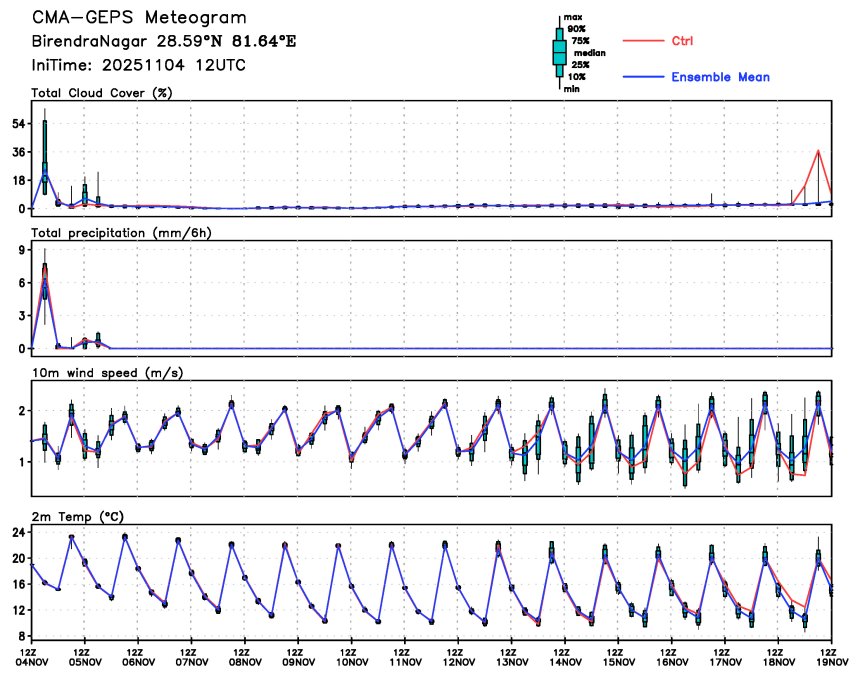The image size is (860, 678).
Task: Click the 12 tick on temperature axis
Action: point(19,610)
